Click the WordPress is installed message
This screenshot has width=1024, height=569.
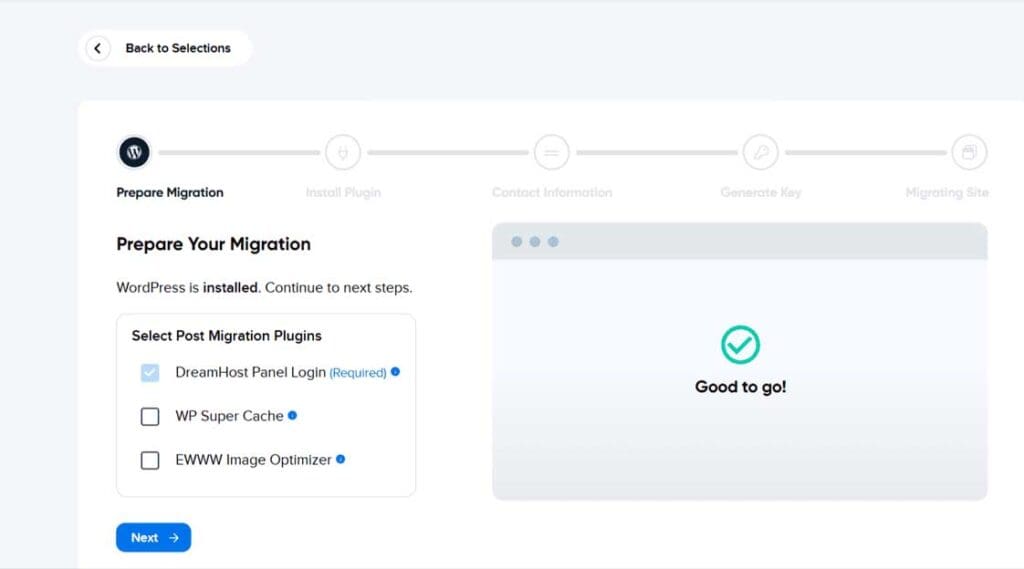[x=264, y=288]
